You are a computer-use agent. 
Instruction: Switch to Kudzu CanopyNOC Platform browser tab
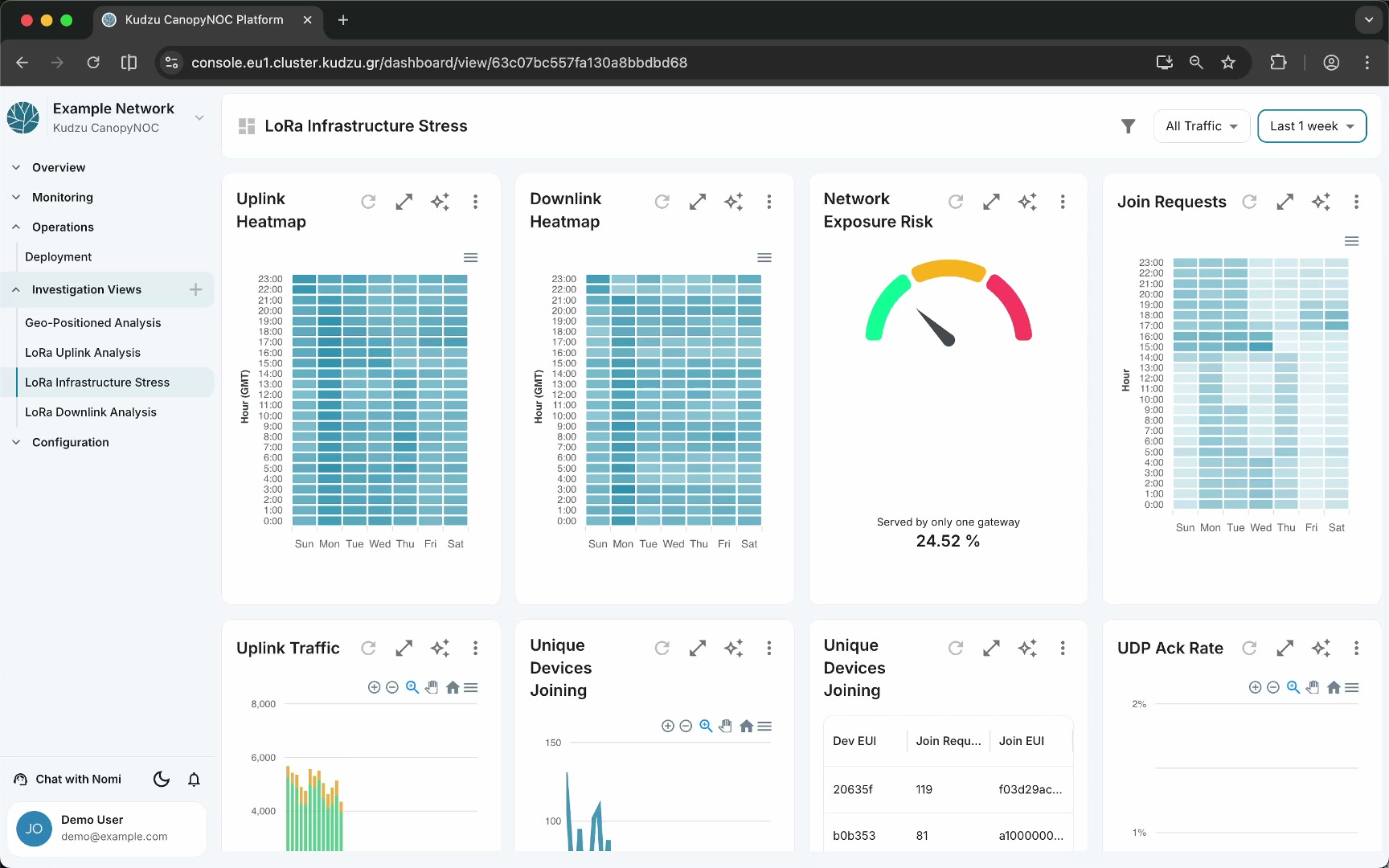tap(208, 20)
